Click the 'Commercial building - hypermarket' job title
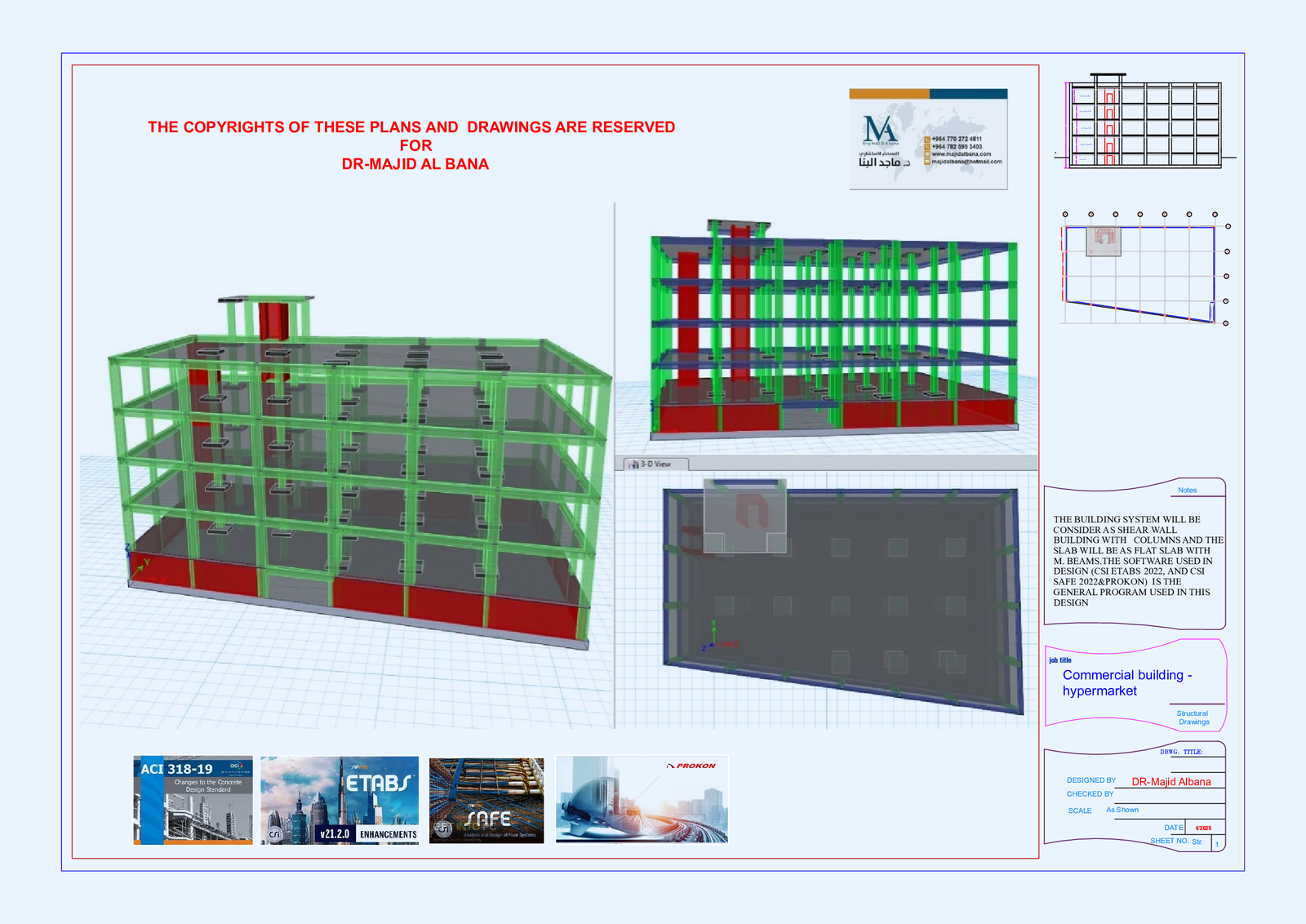Screen dimensions: 1306x924 coord(1126,682)
